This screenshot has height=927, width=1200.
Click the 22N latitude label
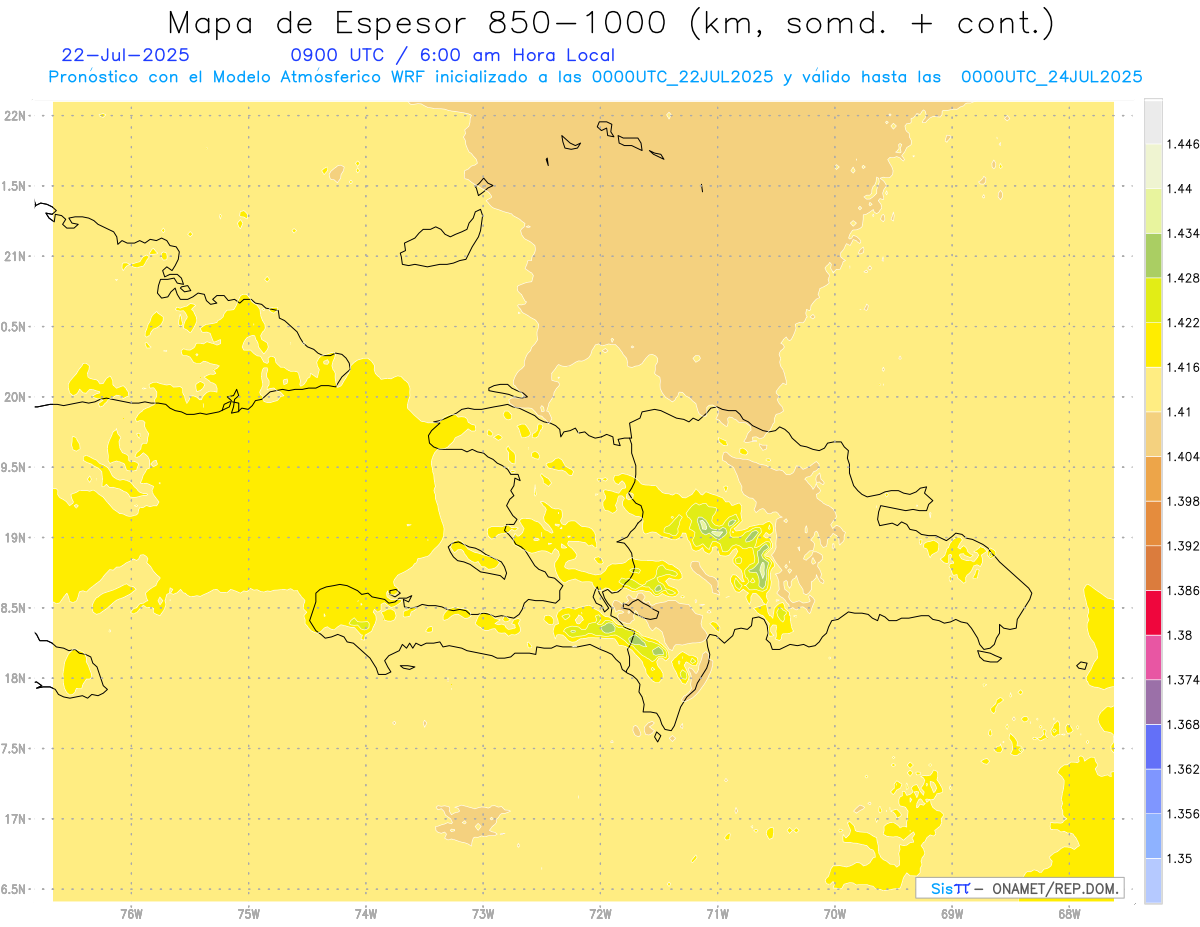[17, 116]
